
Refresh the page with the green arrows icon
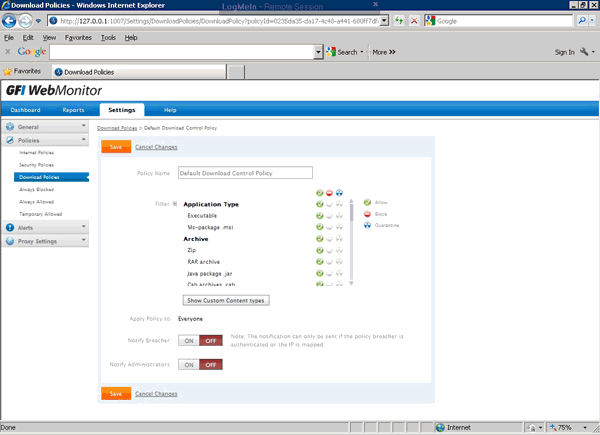tap(399, 21)
